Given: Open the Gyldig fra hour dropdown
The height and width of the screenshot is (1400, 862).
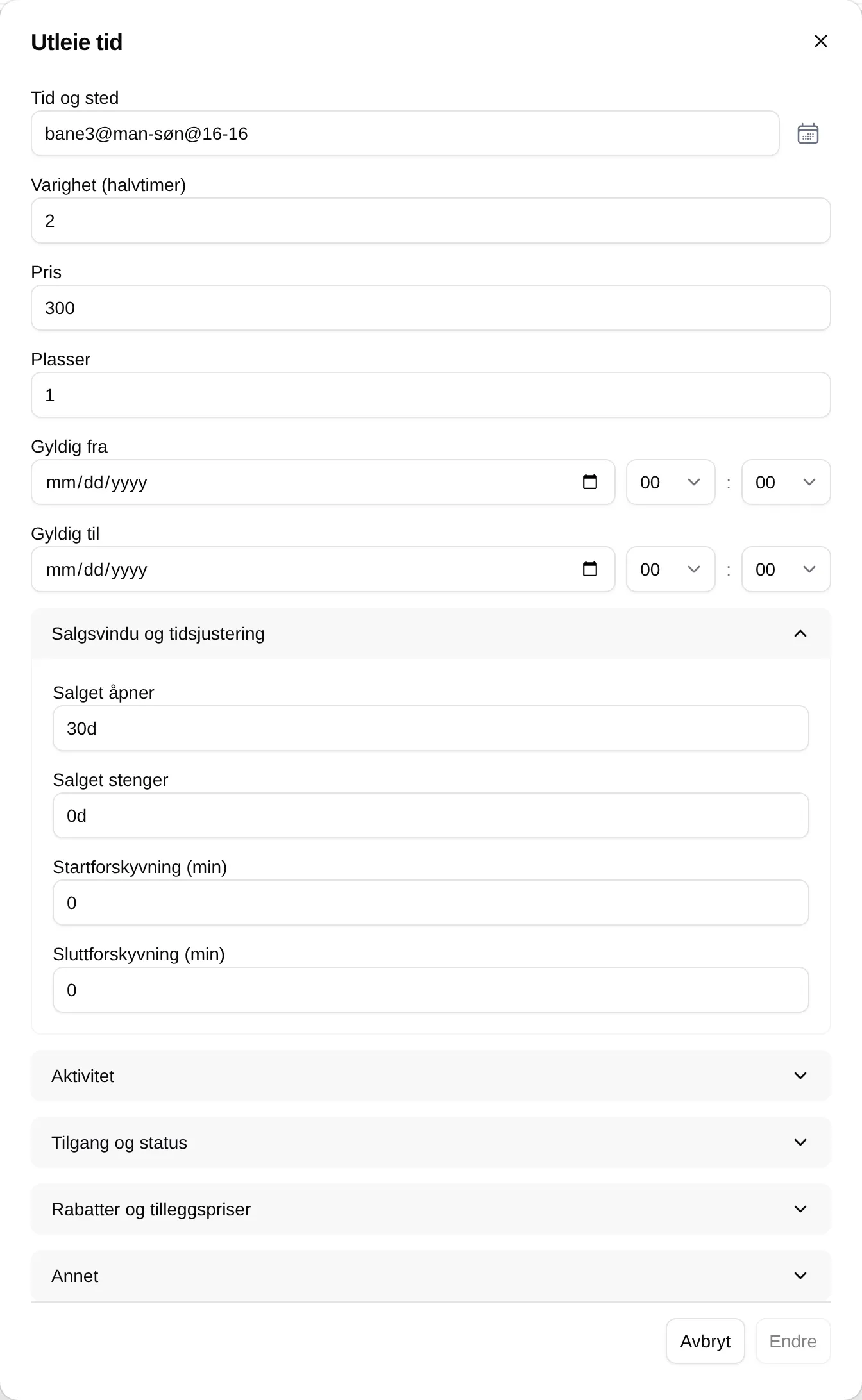Looking at the screenshot, I should click(671, 482).
